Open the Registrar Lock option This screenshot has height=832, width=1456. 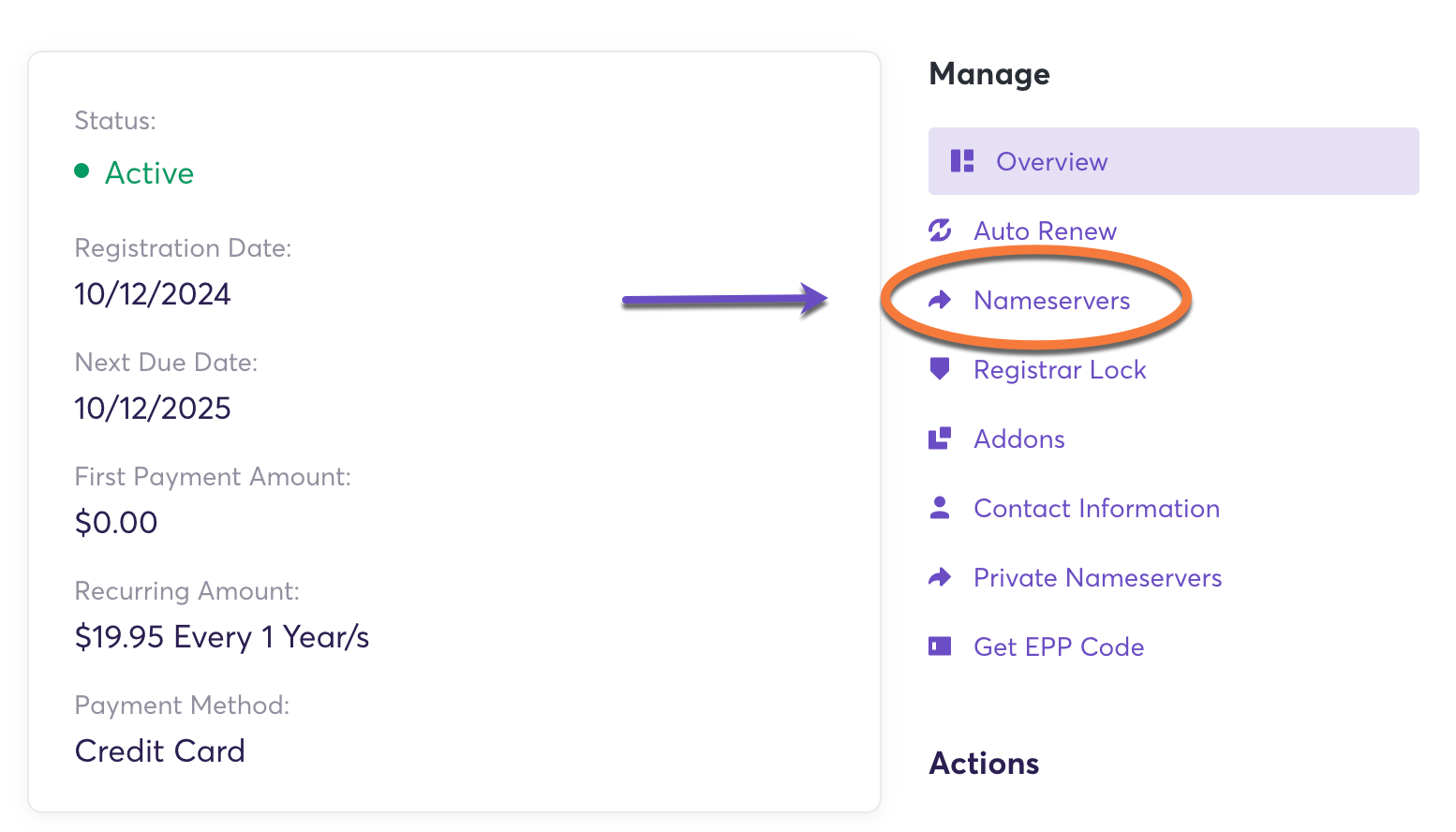[x=1060, y=370]
